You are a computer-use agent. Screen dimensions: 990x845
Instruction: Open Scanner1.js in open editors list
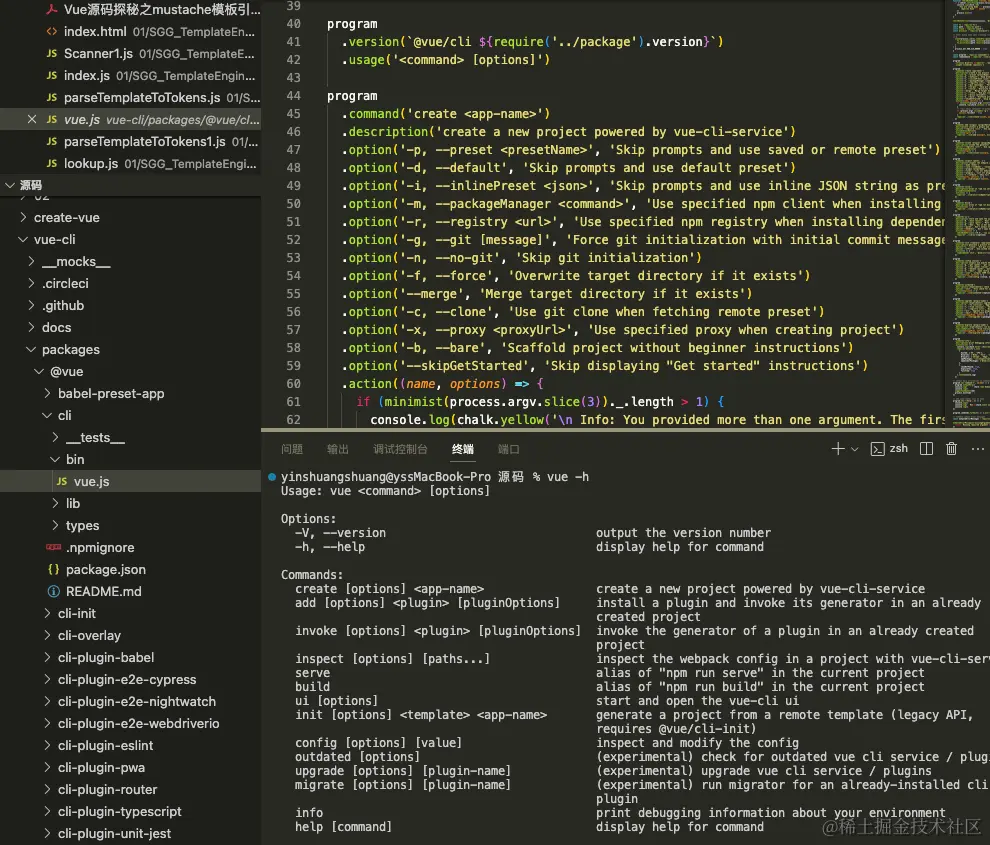click(x=130, y=54)
